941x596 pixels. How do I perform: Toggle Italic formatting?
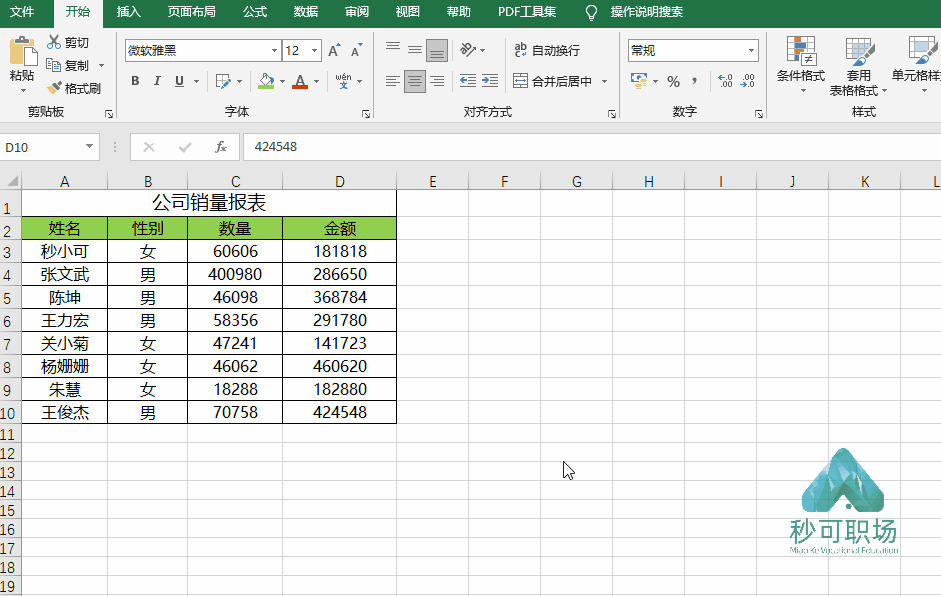155,80
